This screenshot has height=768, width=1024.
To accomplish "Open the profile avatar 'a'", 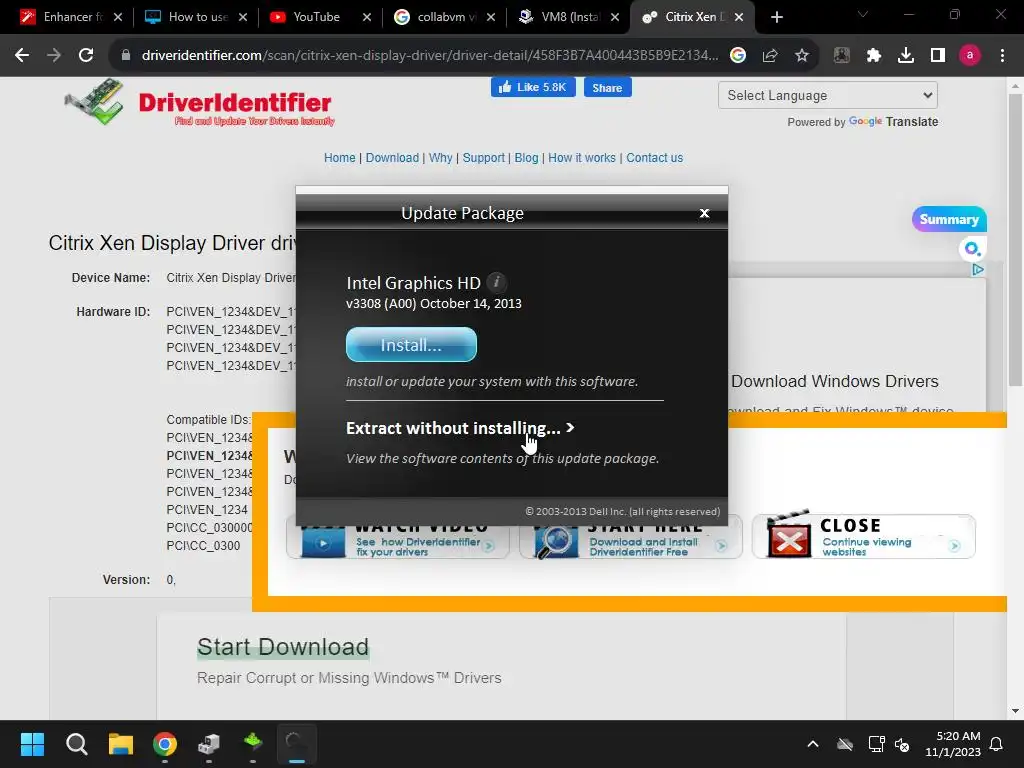I will coord(970,56).
